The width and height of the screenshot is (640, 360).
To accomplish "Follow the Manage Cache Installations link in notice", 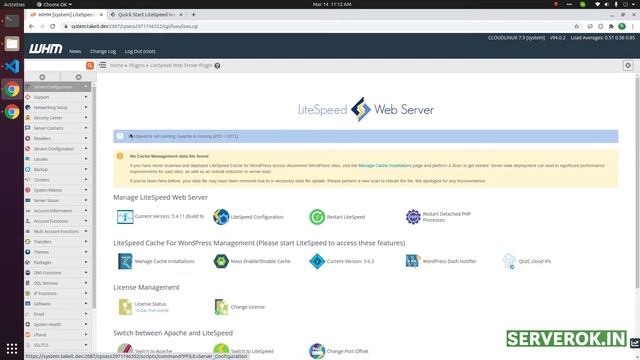I will (385, 166).
